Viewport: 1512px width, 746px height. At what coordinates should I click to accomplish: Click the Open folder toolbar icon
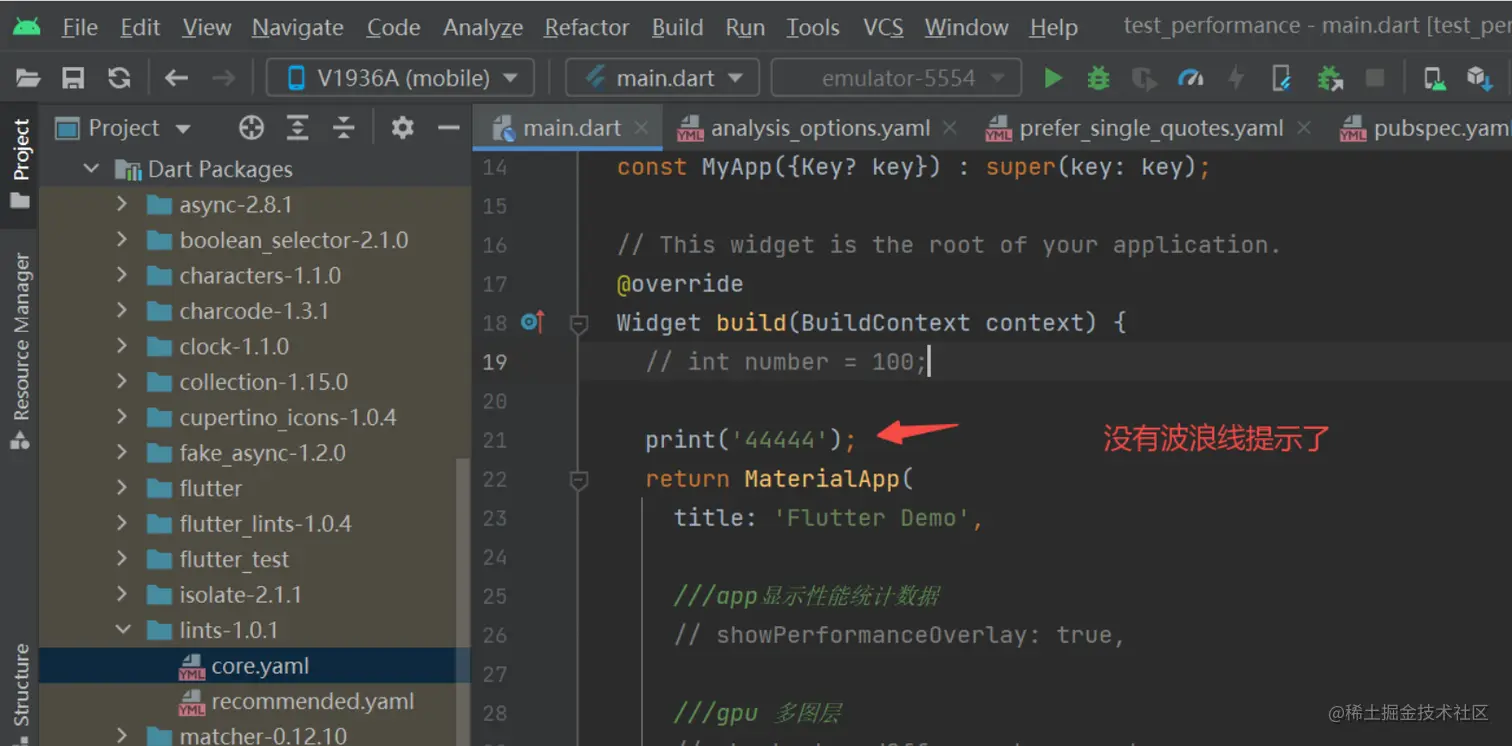(28, 78)
